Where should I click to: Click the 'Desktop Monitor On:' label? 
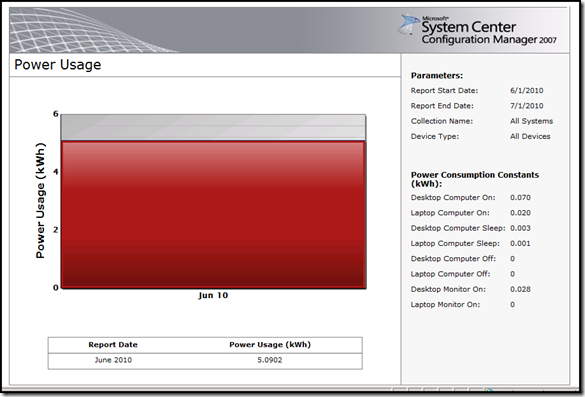coord(448,290)
